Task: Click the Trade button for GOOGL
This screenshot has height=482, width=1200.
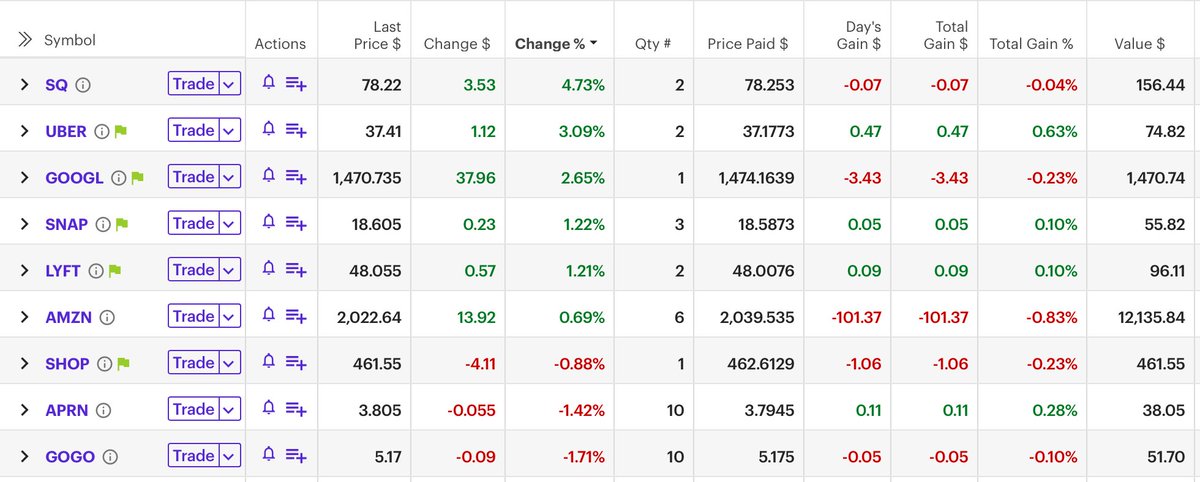Action: click(193, 177)
